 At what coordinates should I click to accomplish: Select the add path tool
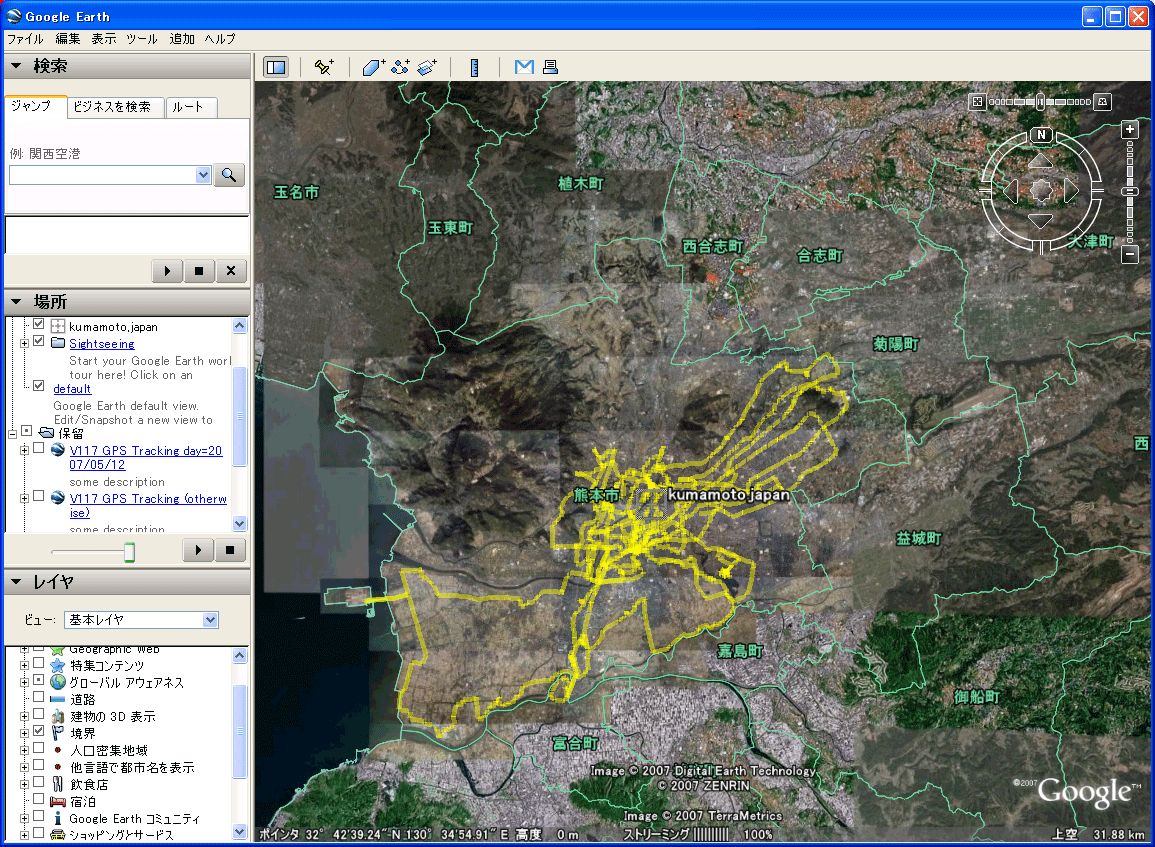point(400,67)
